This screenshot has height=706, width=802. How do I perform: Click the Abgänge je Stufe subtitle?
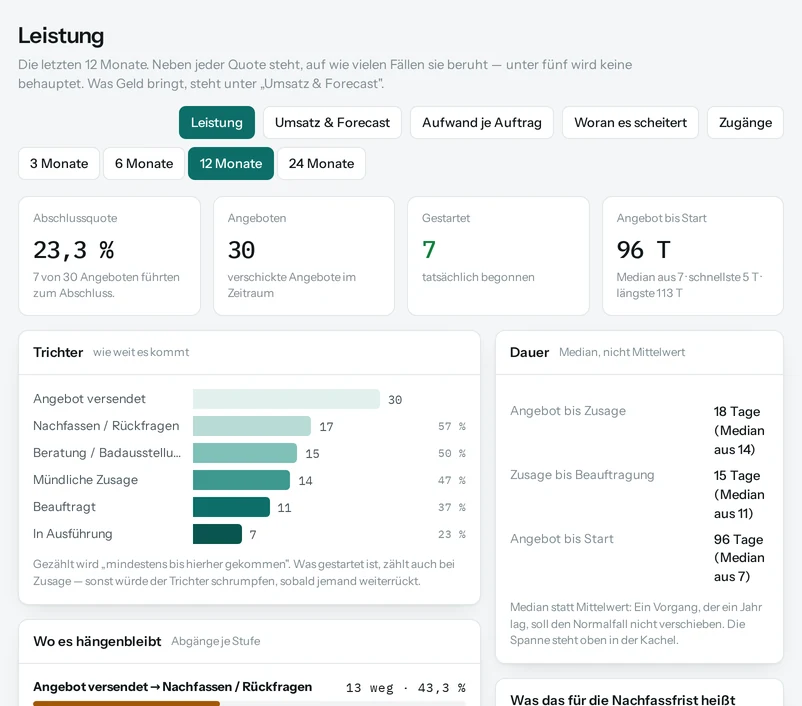(216, 642)
